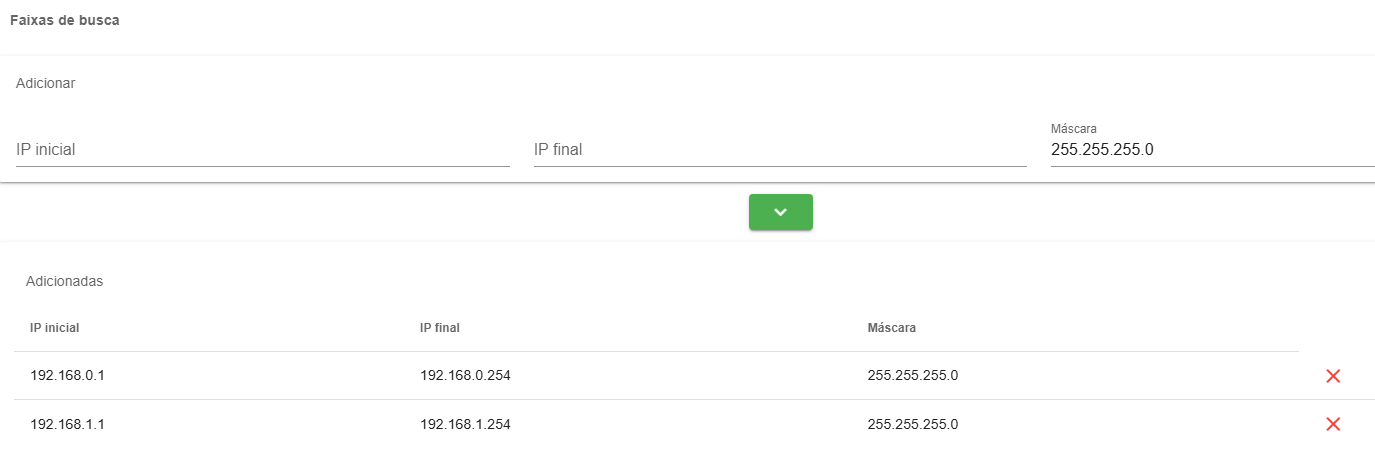
Task: Click the small Máscara label above the input
Action: (1074, 129)
